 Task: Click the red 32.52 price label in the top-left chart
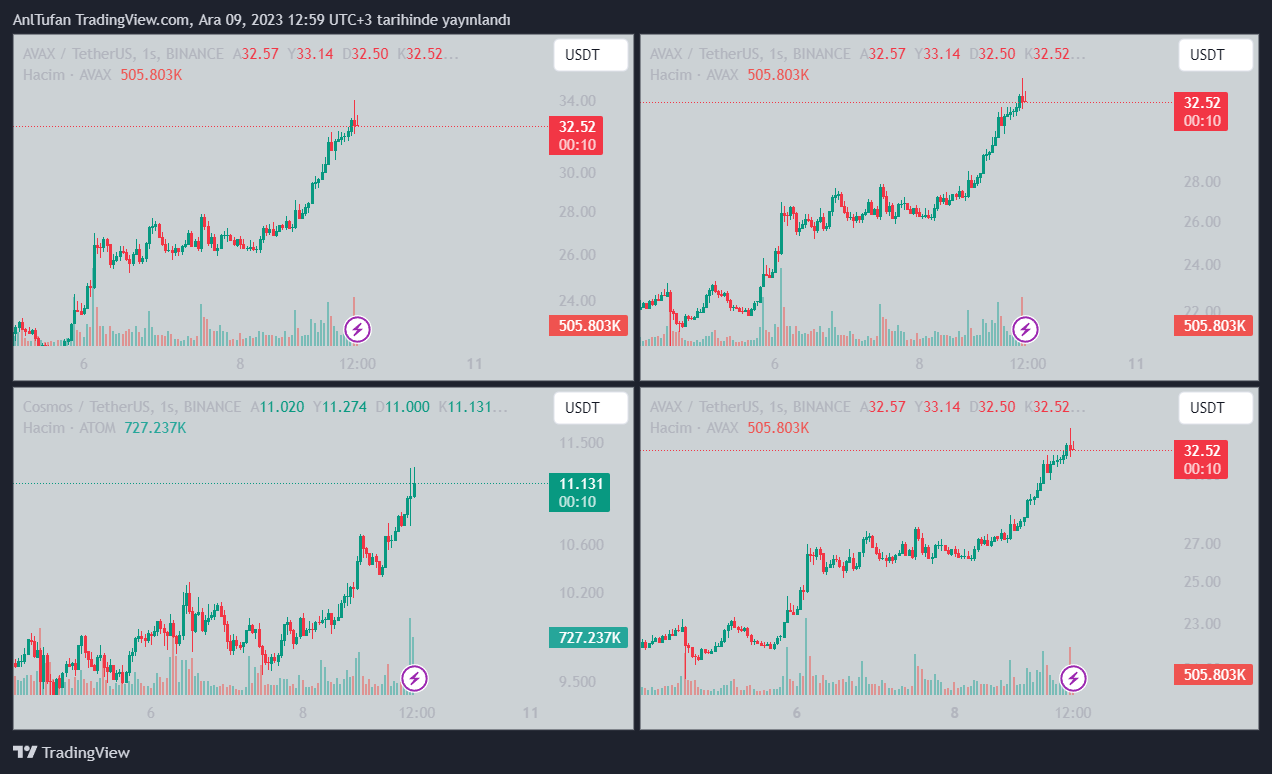[x=576, y=127]
